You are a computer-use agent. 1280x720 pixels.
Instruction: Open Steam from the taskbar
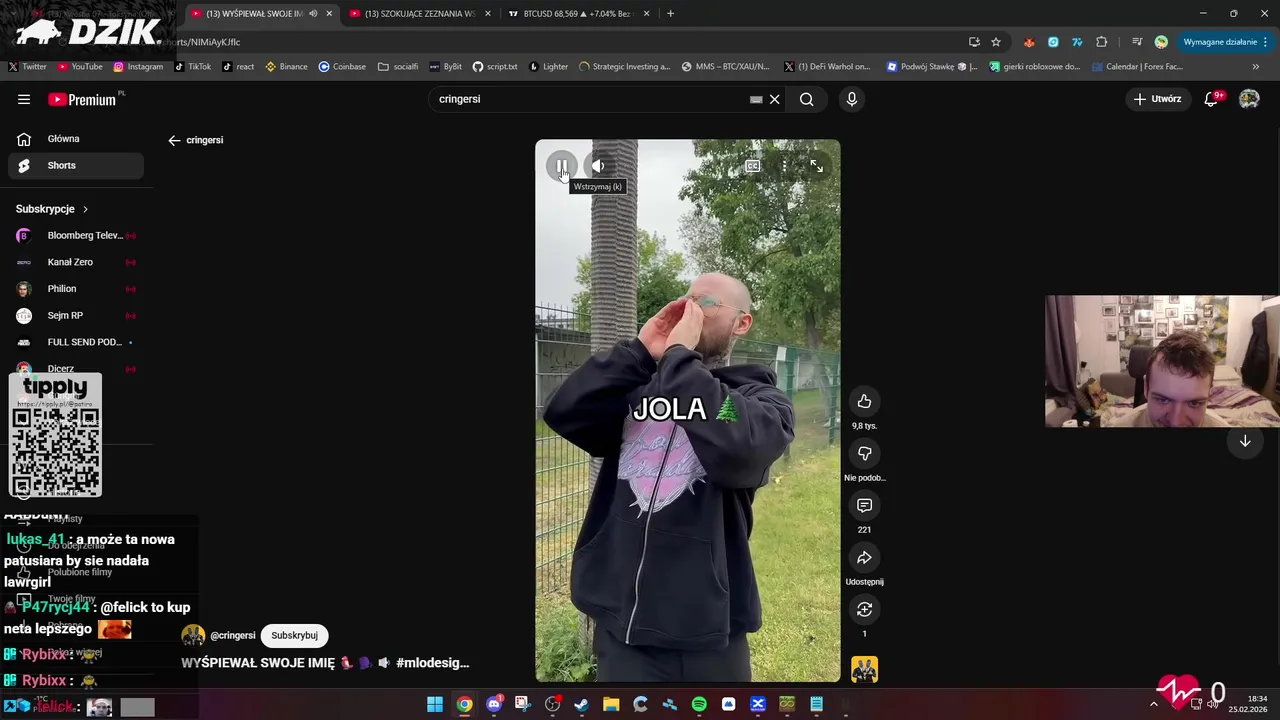582,704
